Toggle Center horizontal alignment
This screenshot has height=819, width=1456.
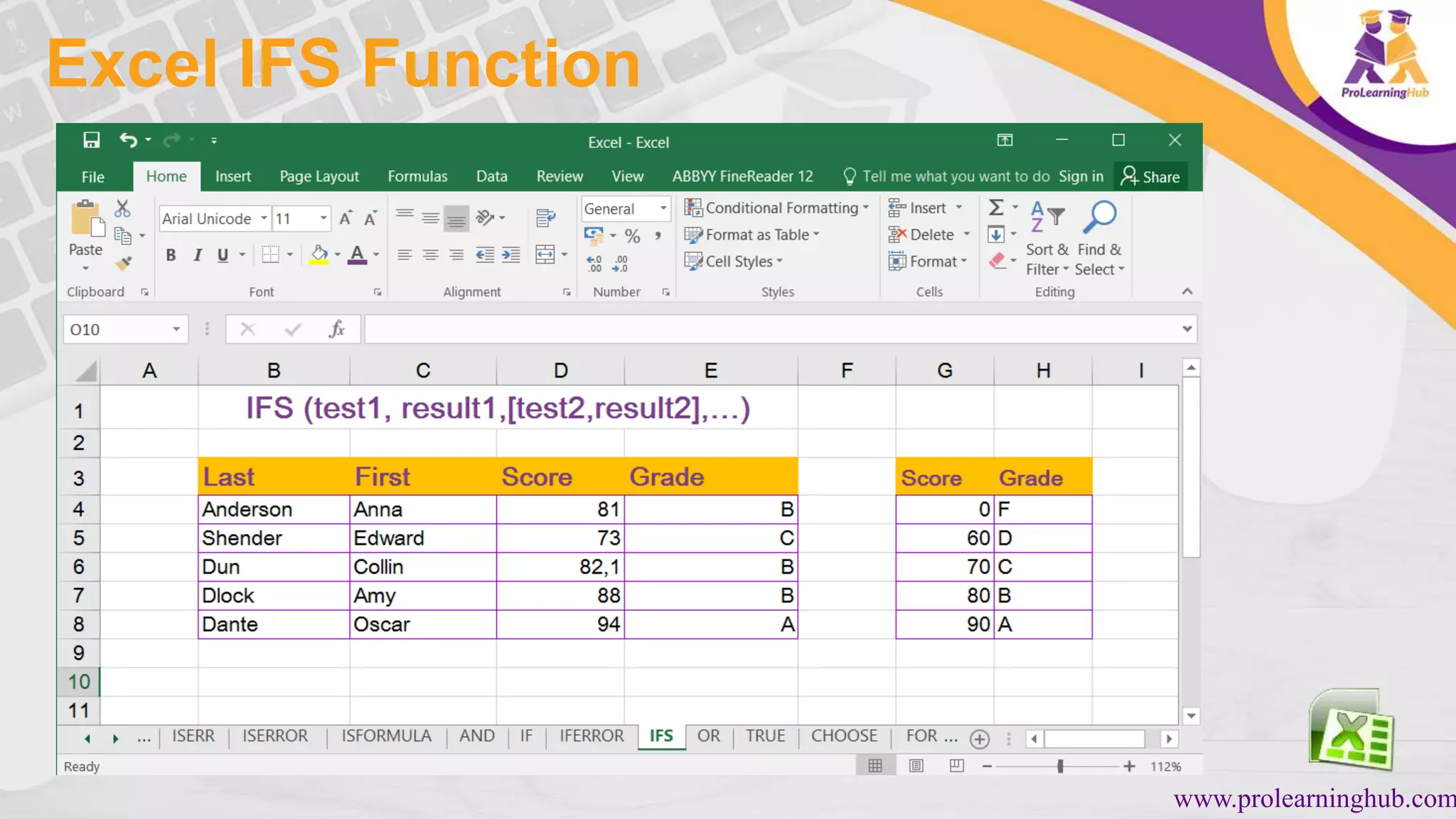coord(430,255)
